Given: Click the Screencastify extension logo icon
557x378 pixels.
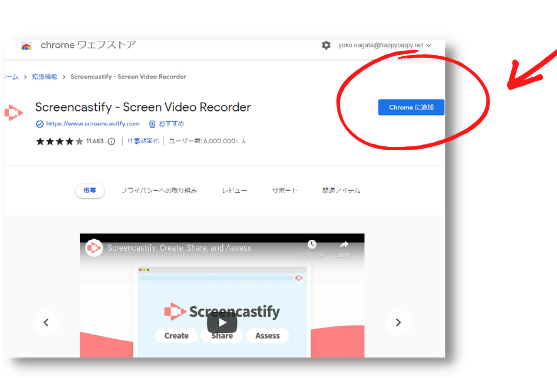Looking at the screenshot, I should 13,113.
